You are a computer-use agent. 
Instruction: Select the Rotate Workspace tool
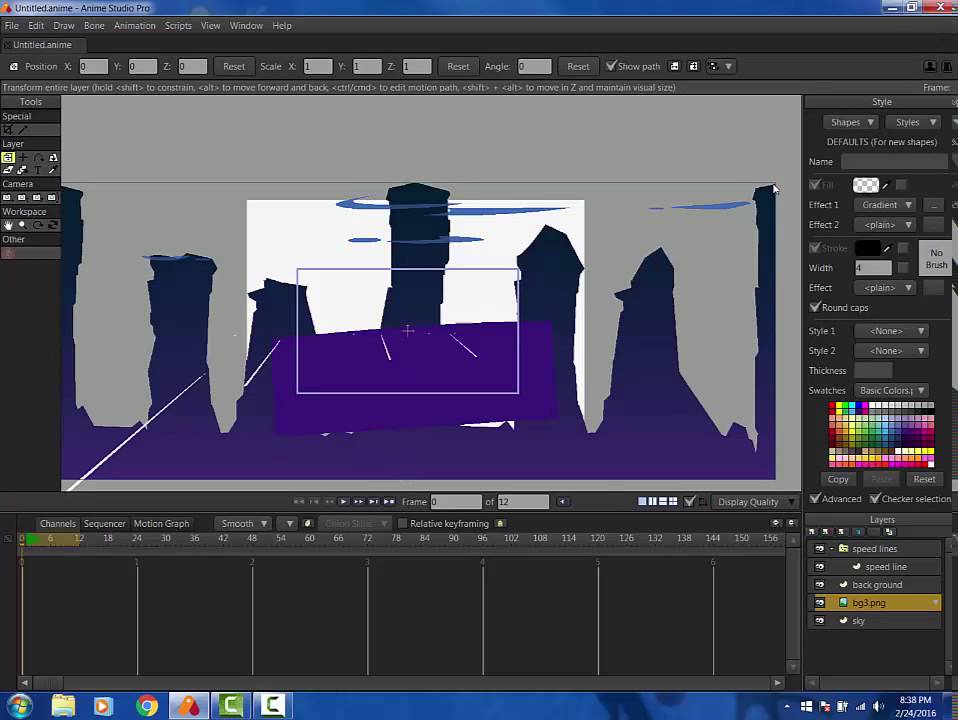click(x=38, y=225)
